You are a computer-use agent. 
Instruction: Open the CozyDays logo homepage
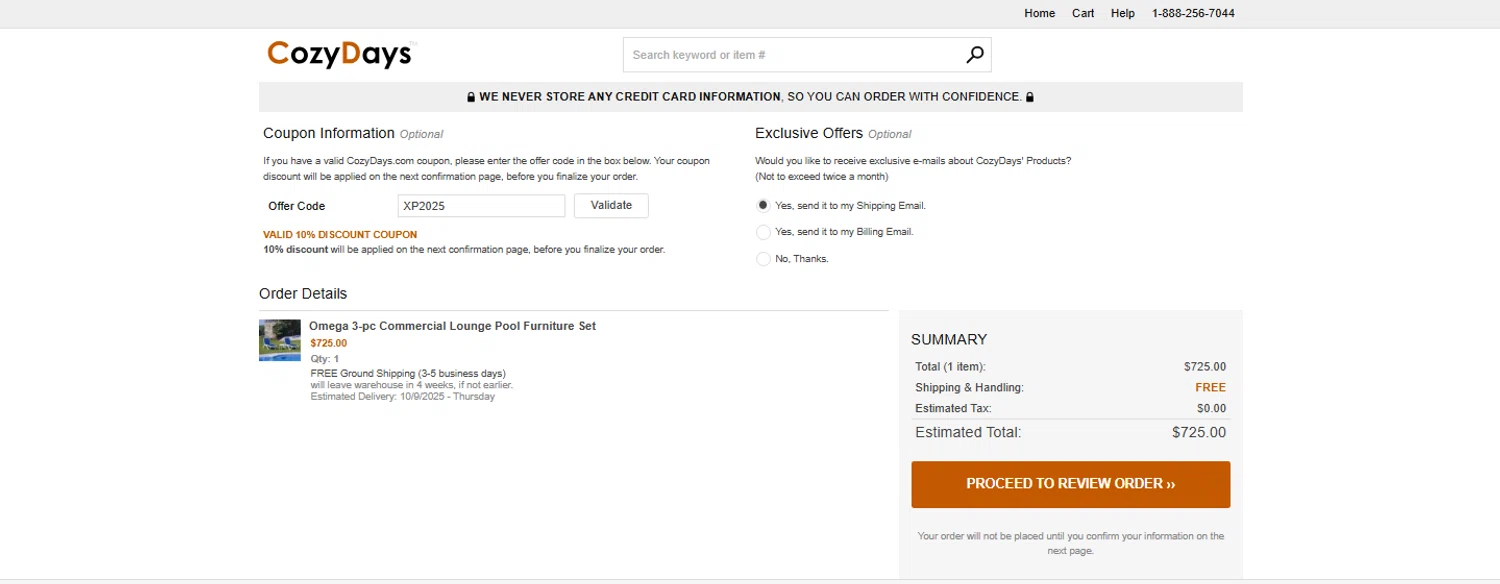pyautogui.click(x=340, y=54)
